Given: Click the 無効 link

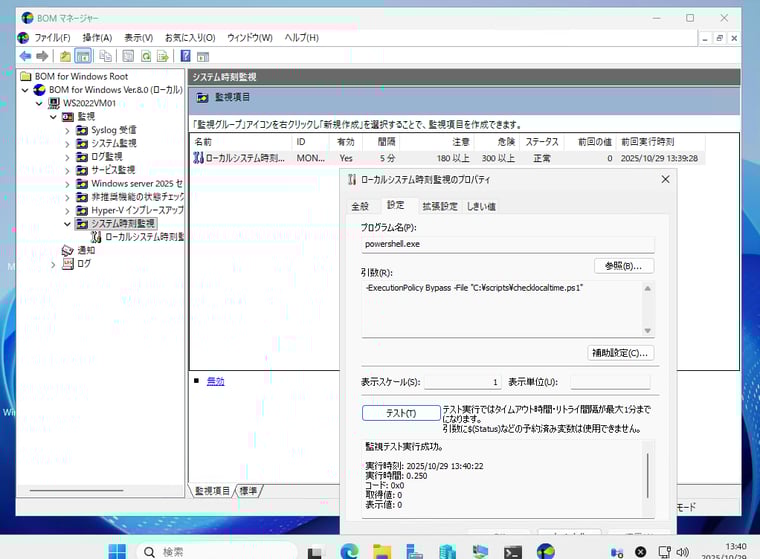Looking at the screenshot, I should [x=215, y=381].
